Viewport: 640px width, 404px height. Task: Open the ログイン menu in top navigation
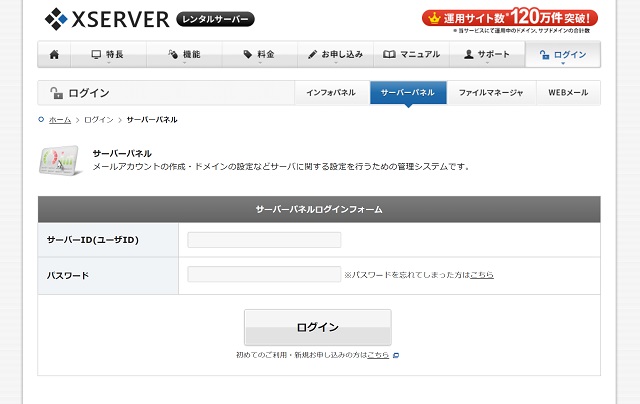point(563,54)
